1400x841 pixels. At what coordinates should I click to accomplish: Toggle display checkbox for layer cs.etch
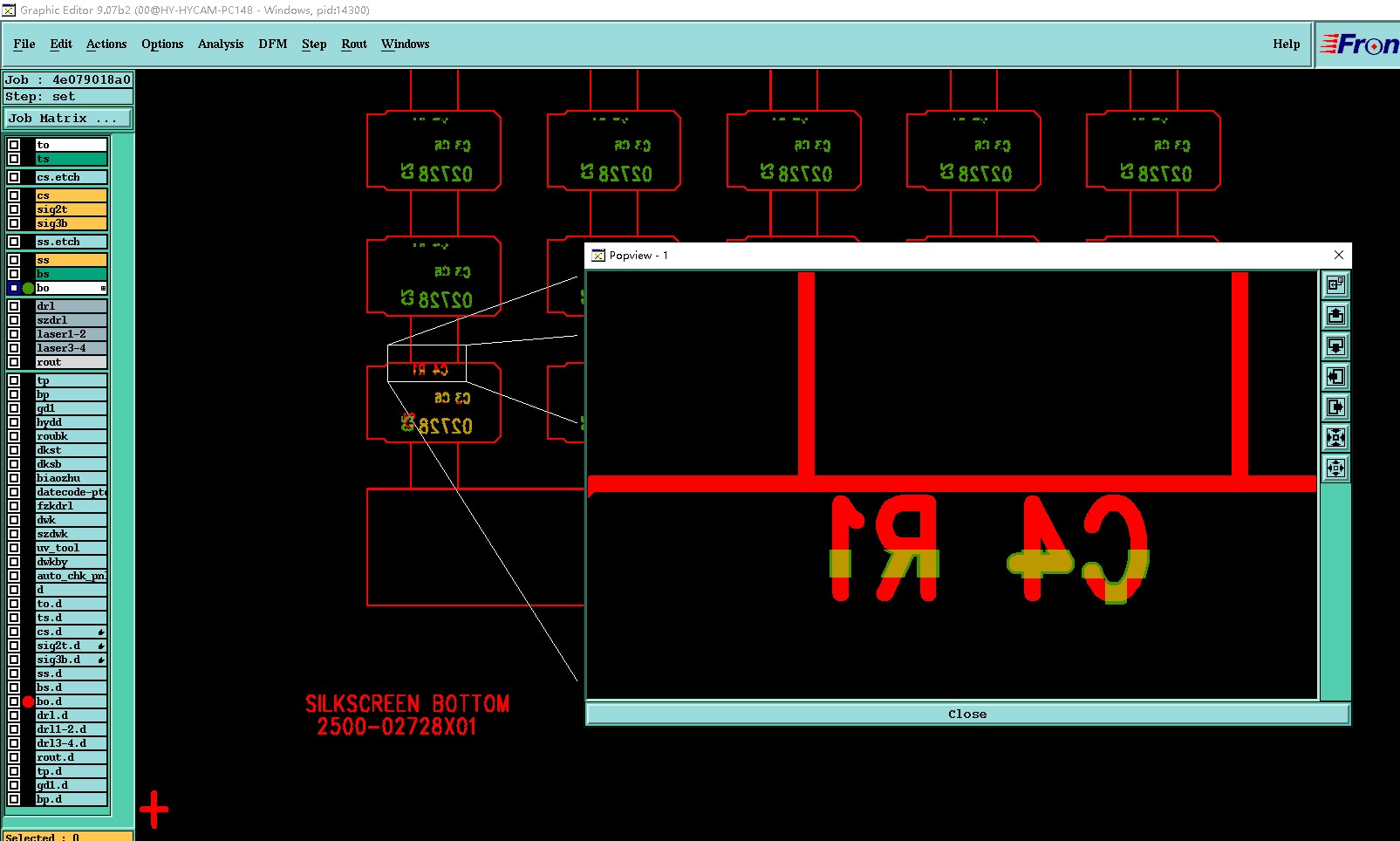tap(14, 177)
